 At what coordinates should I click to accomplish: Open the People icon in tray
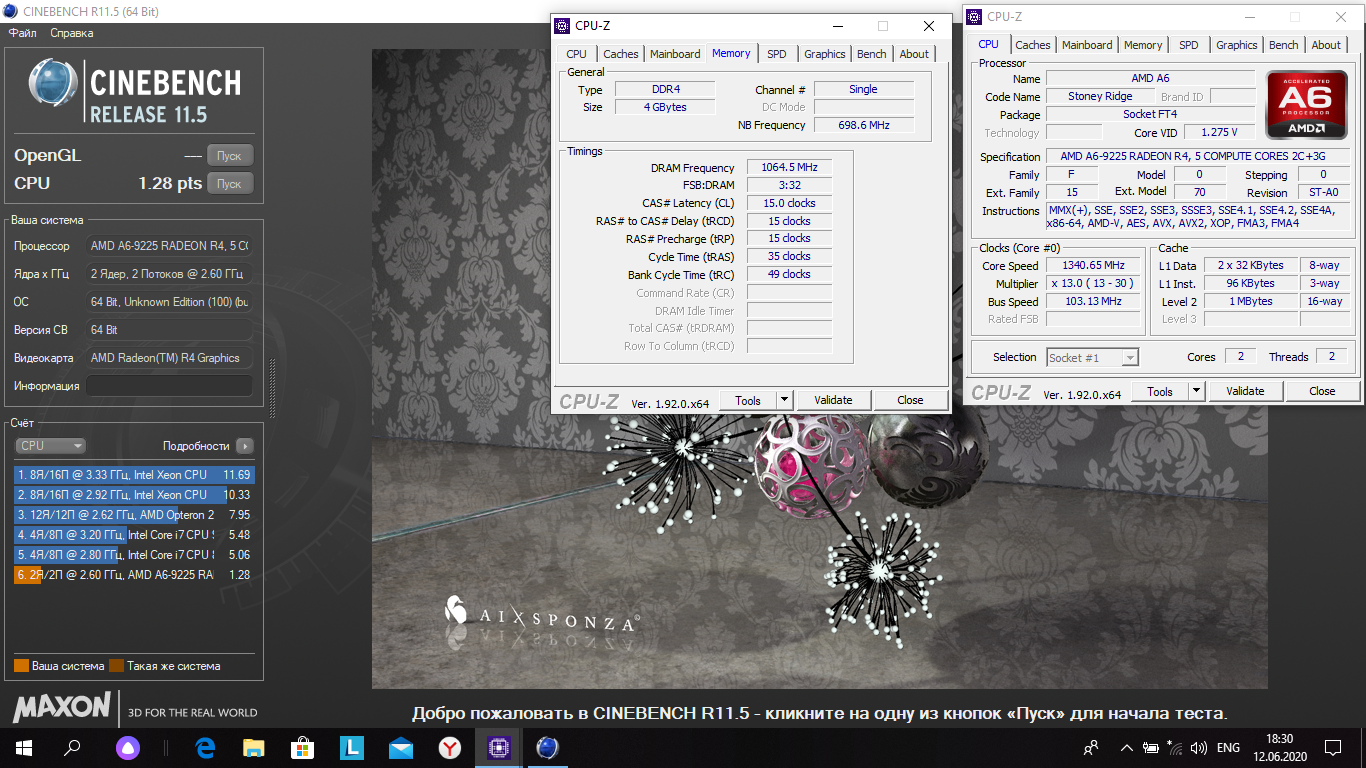point(1091,747)
